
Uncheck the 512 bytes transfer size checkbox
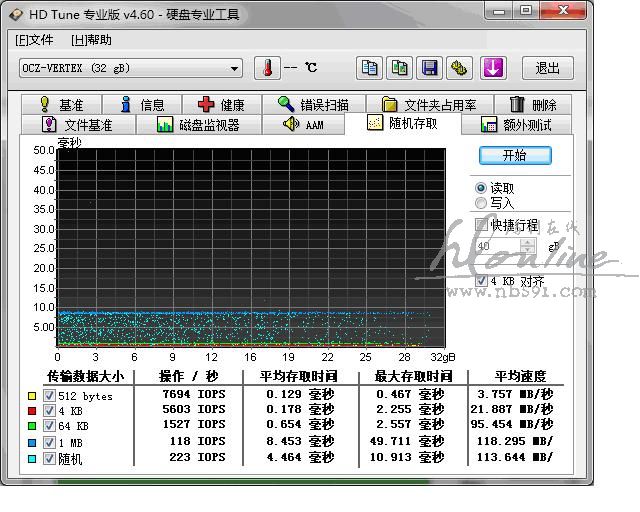[x=49, y=396]
